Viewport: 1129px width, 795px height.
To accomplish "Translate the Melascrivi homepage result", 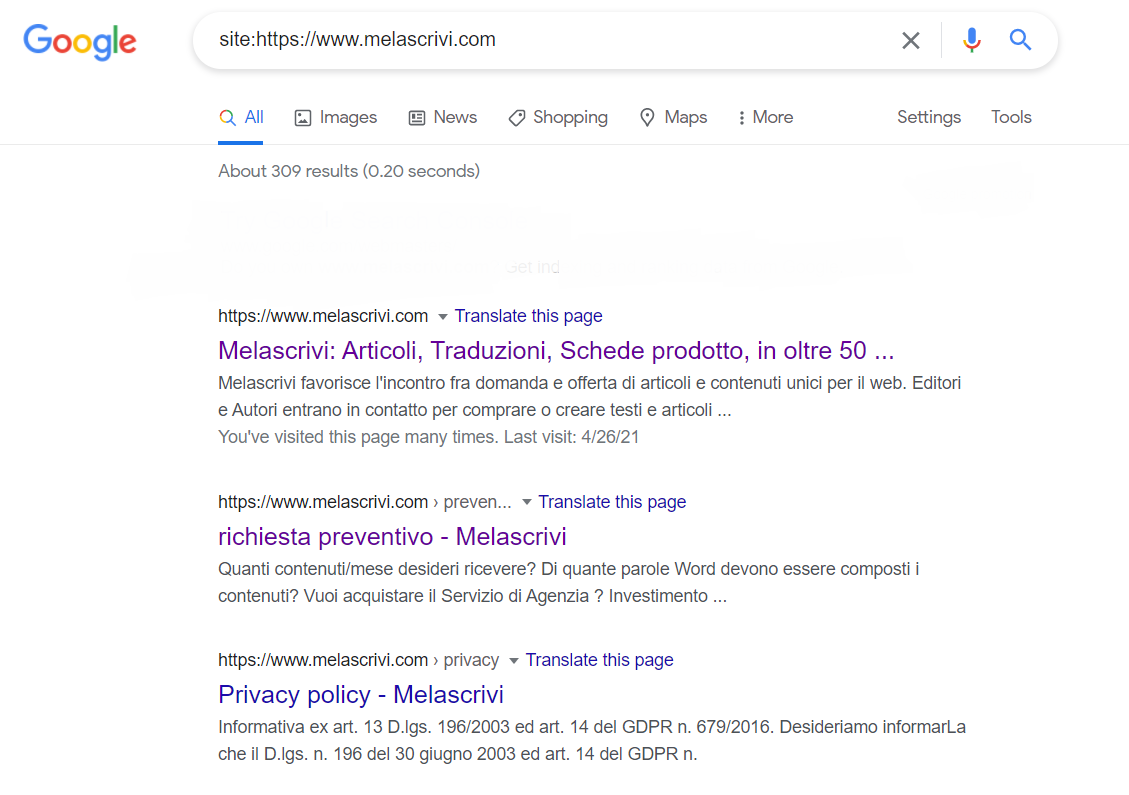I will click(528, 316).
